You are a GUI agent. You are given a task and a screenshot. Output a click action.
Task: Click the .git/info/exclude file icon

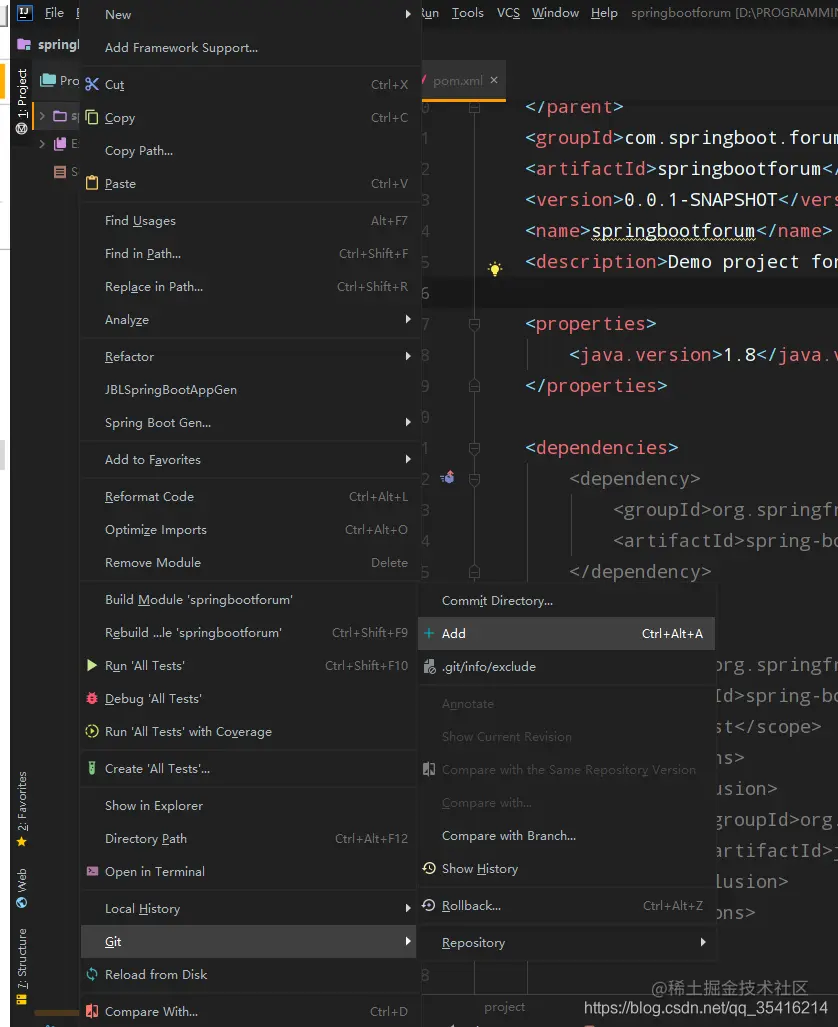[429, 667]
